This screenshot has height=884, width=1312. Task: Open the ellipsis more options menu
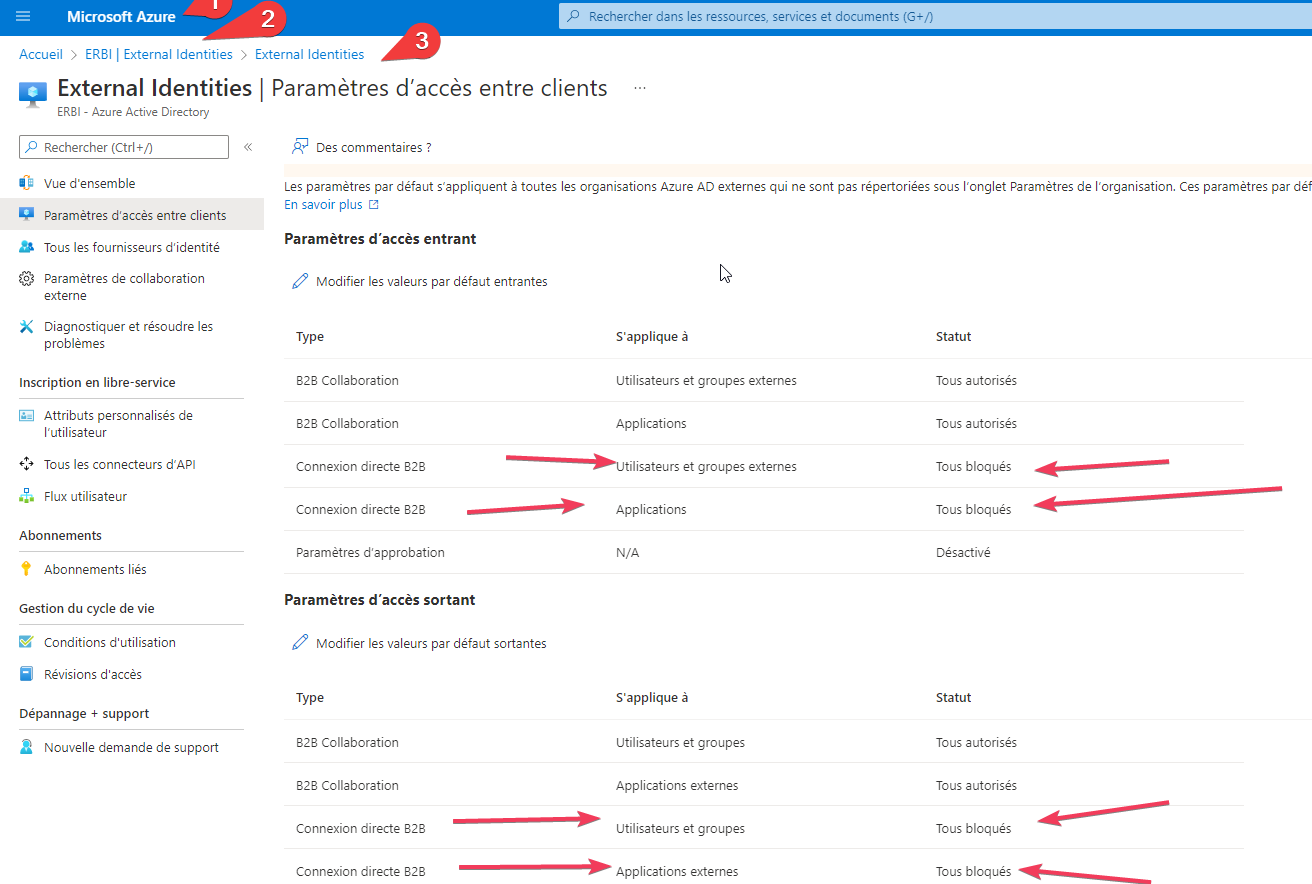coord(640,88)
